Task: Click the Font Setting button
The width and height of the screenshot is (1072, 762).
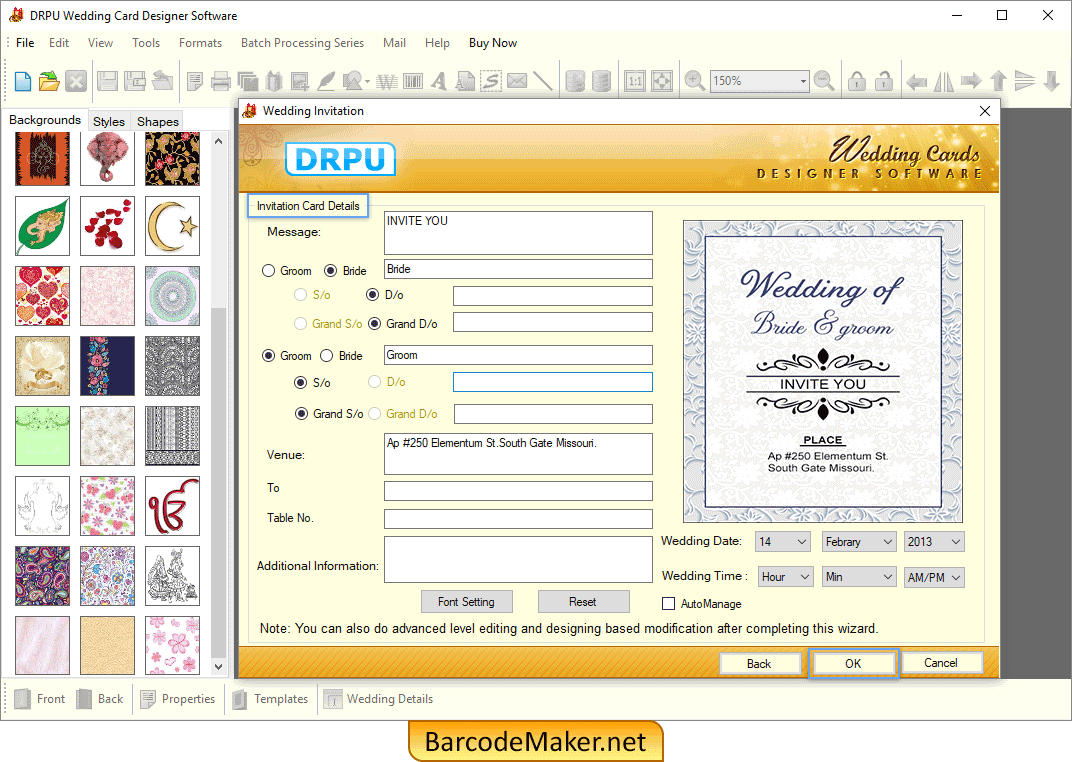Action: 466,601
